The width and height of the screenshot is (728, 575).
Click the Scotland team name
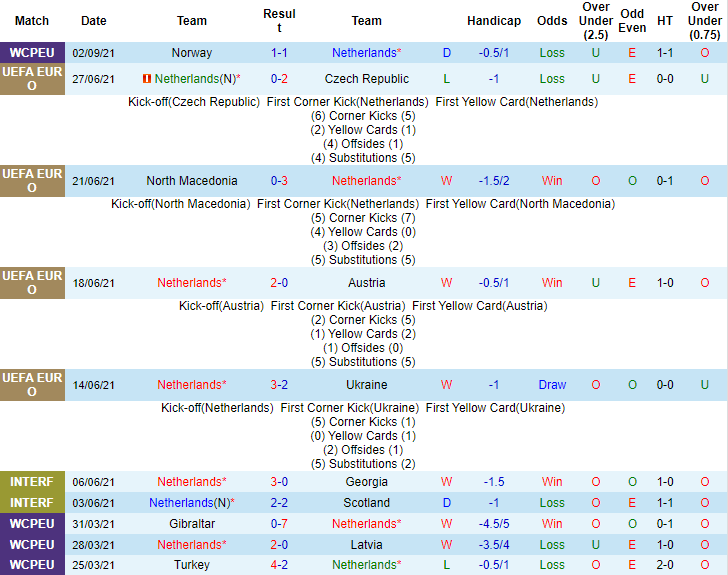[366, 503]
